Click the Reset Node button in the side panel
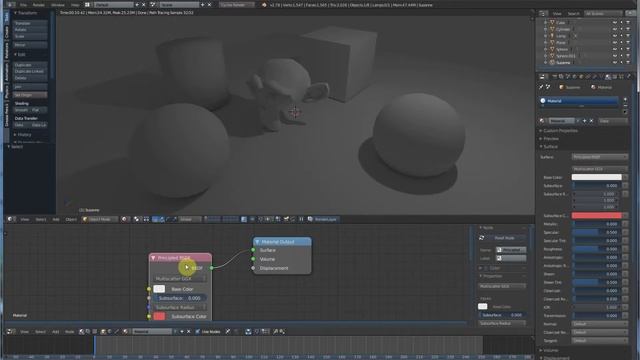 [505, 238]
